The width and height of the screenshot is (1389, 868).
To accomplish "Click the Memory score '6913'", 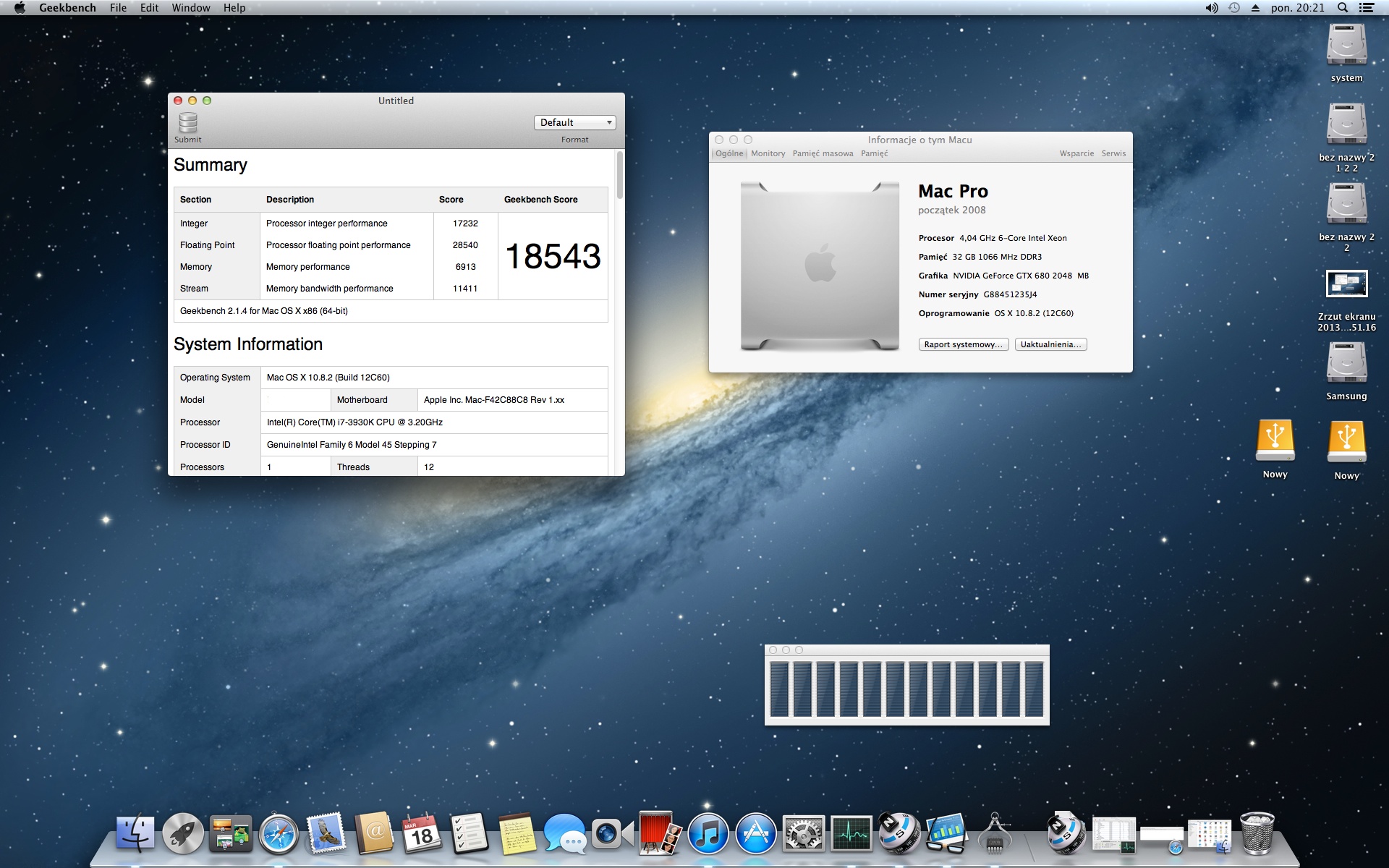I will [x=466, y=267].
